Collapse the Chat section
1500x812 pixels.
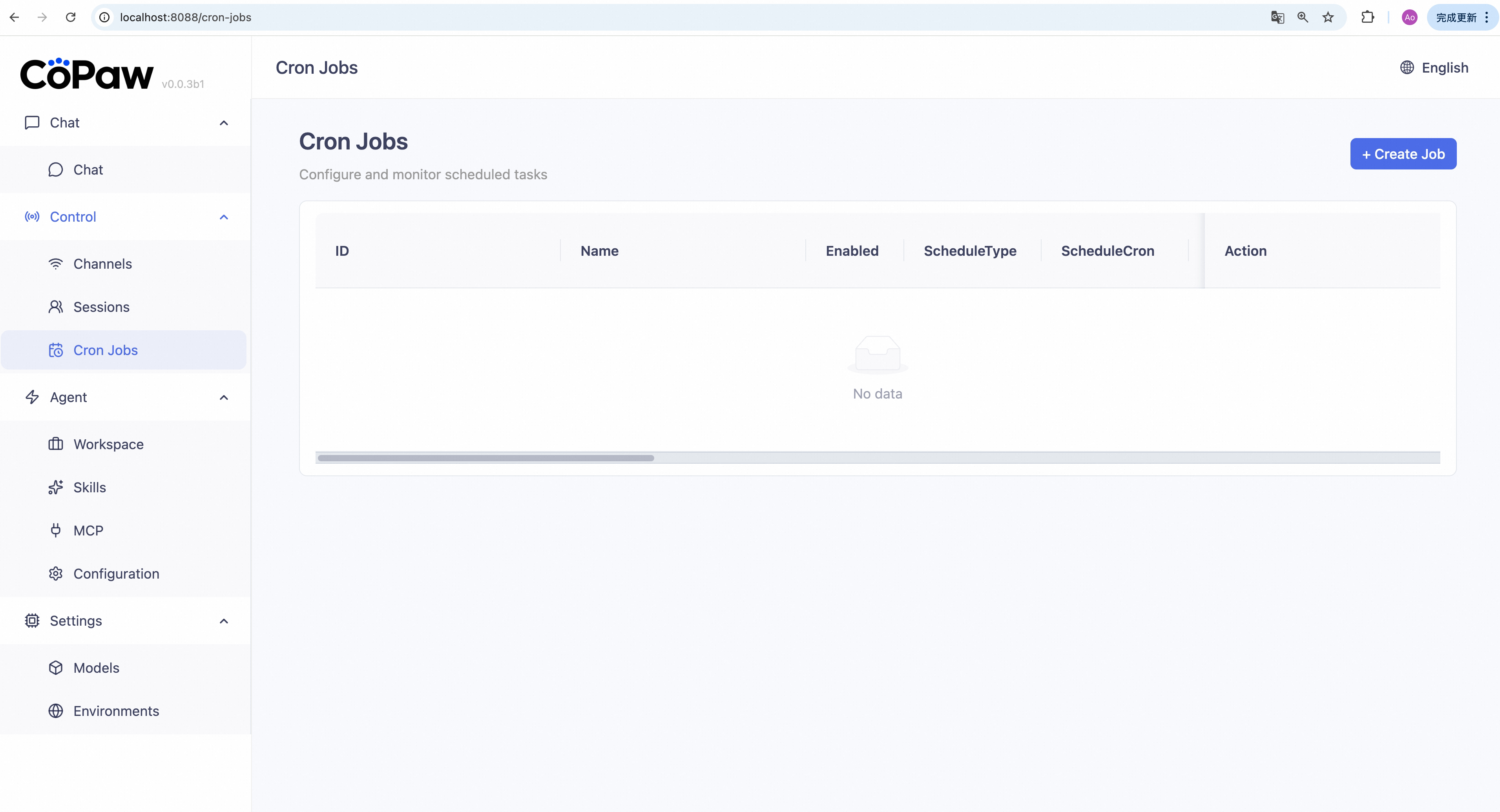(224, 123)
